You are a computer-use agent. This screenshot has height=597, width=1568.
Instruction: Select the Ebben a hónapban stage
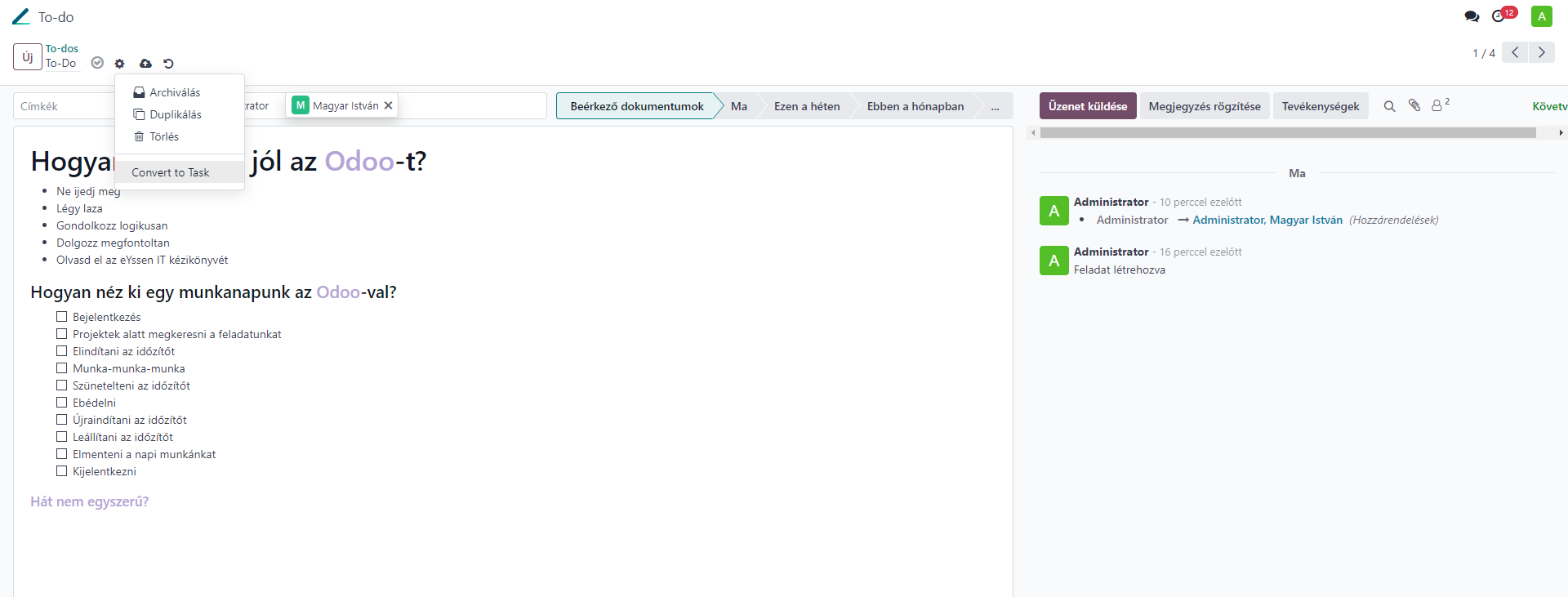click(x=915, y=106)
